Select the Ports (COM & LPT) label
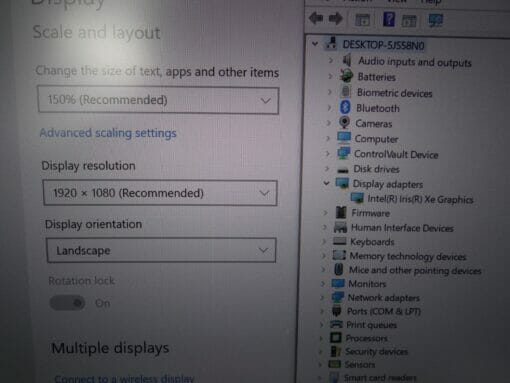The width and height of the screenshot is (510, 383). (384, 311)
